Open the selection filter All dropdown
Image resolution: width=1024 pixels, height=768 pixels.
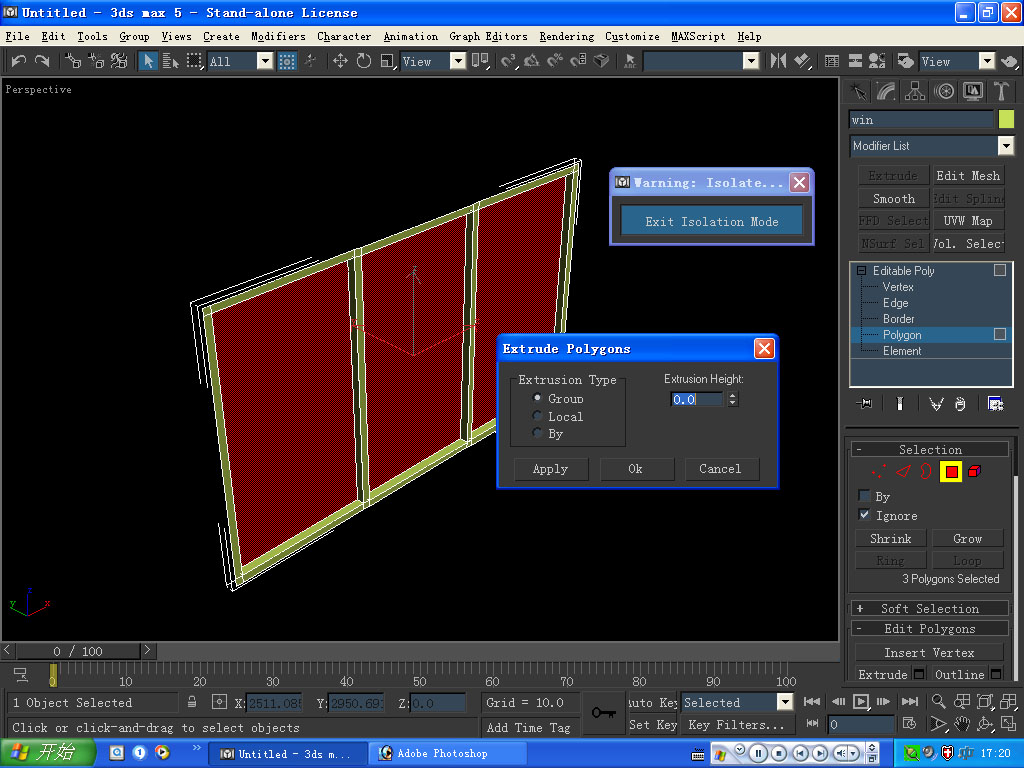pos(265,61)
